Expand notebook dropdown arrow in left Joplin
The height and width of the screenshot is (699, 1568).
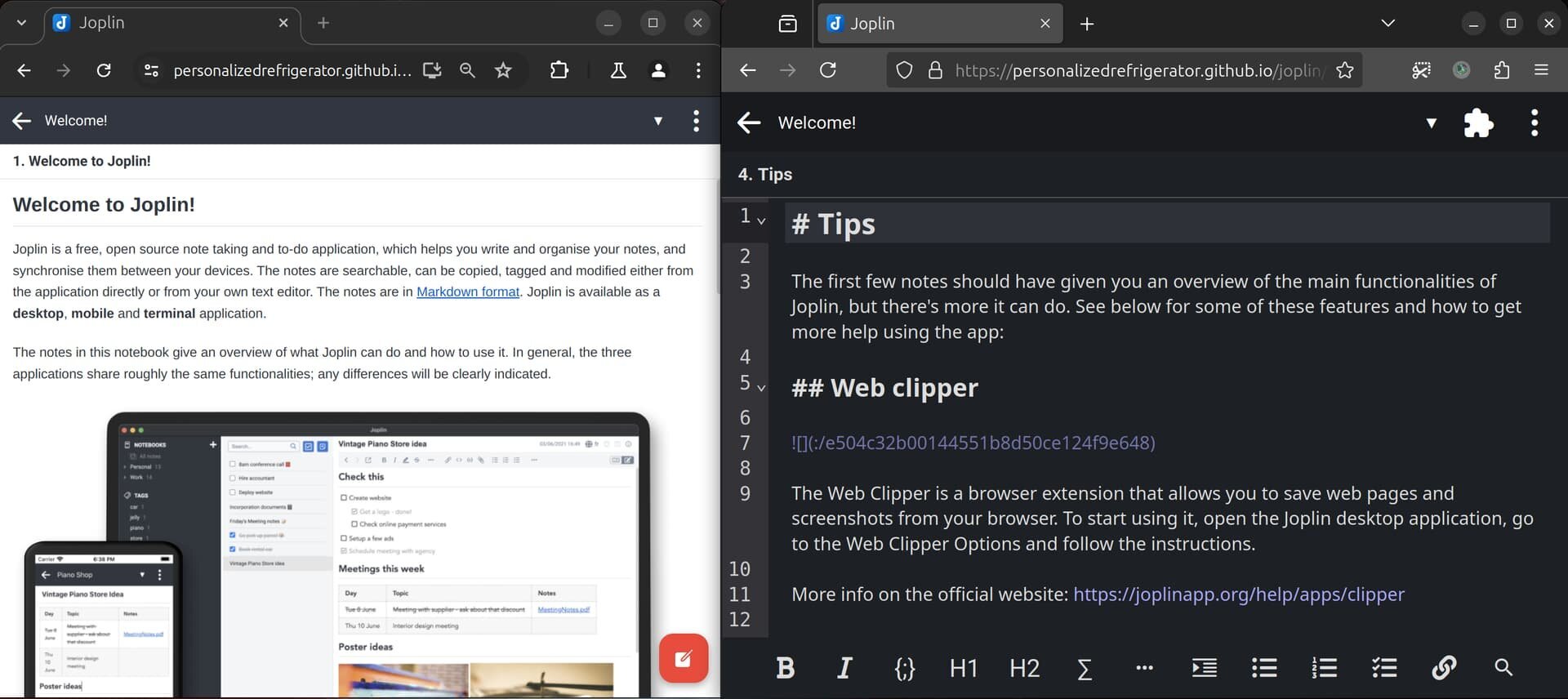tap(658, 121)
